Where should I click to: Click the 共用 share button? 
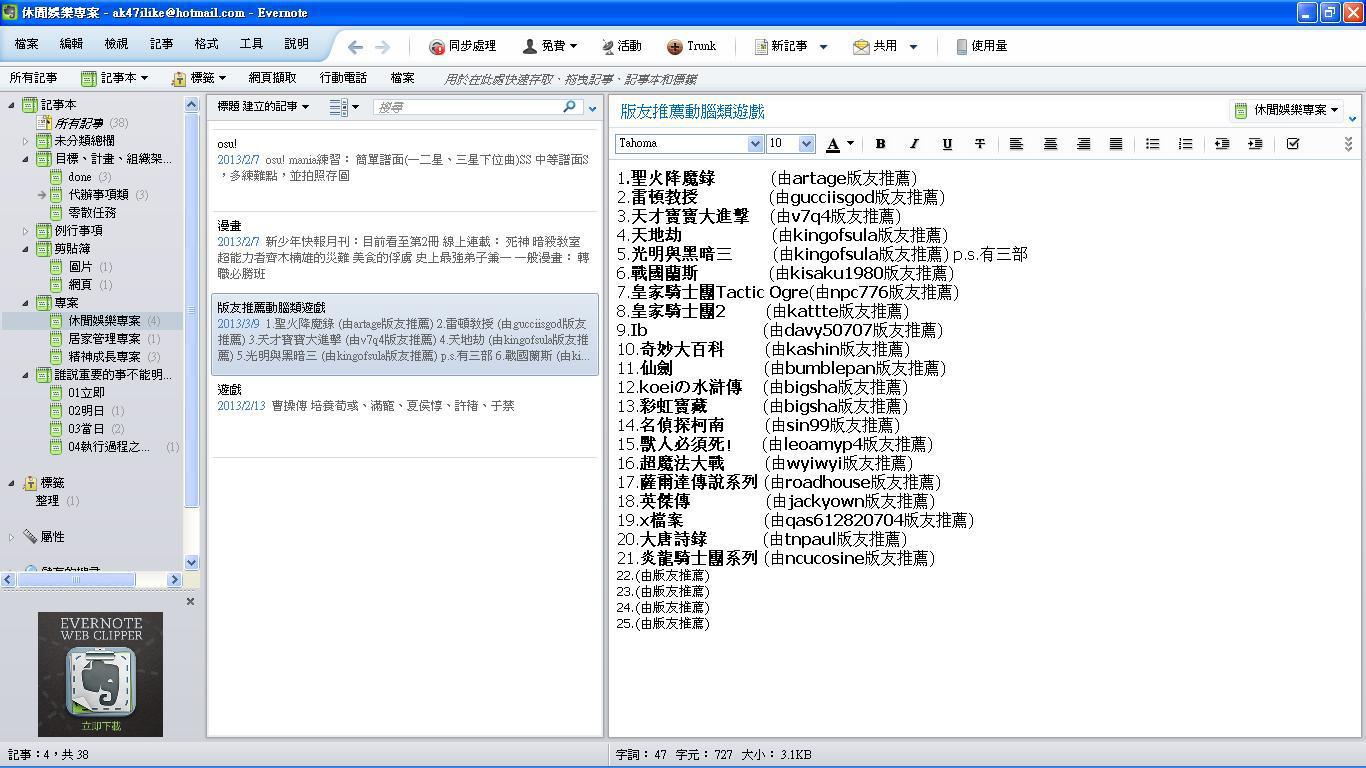click(875, 46)
